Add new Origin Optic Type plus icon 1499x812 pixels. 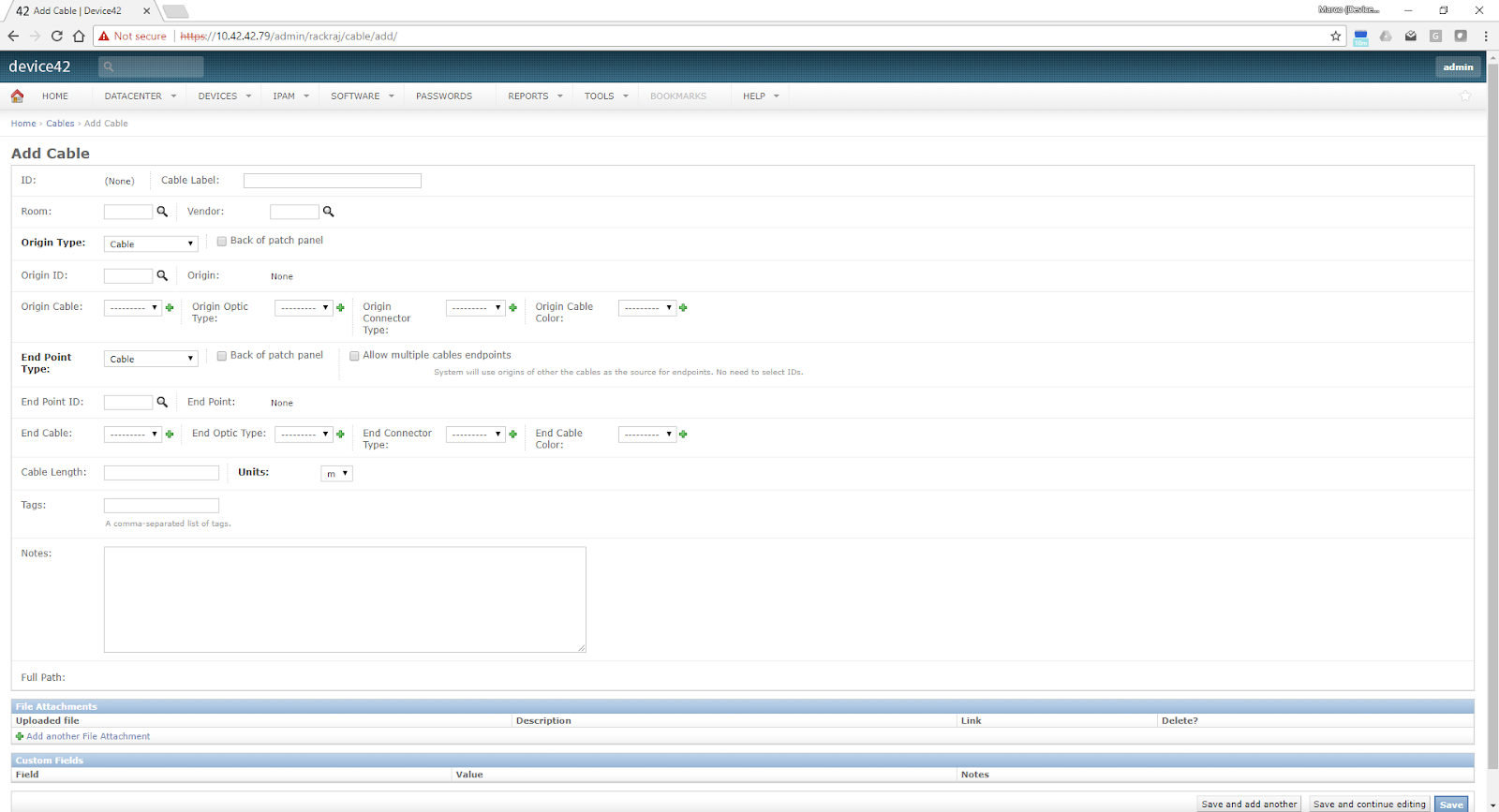[340, 307]
